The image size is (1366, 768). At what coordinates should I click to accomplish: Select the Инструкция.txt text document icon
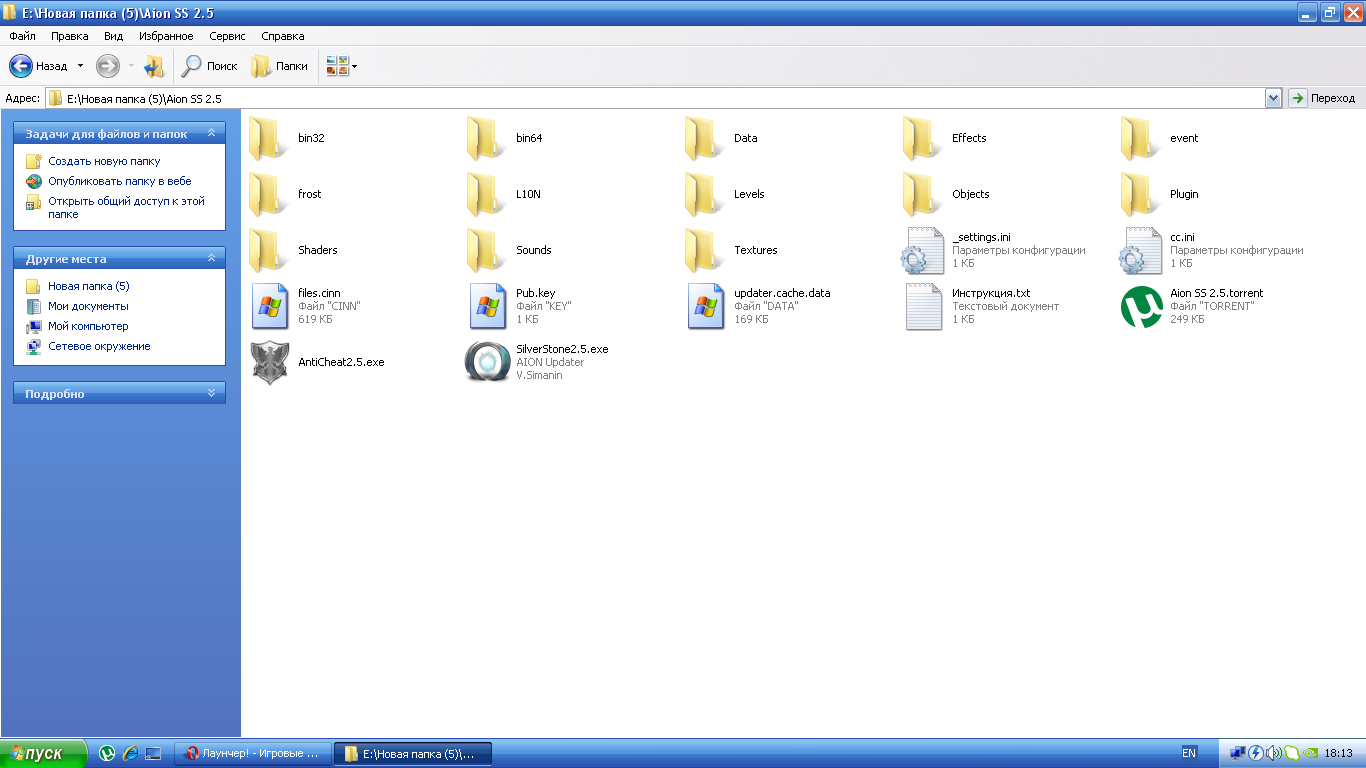pyautogui.click(x=924, y=306)
